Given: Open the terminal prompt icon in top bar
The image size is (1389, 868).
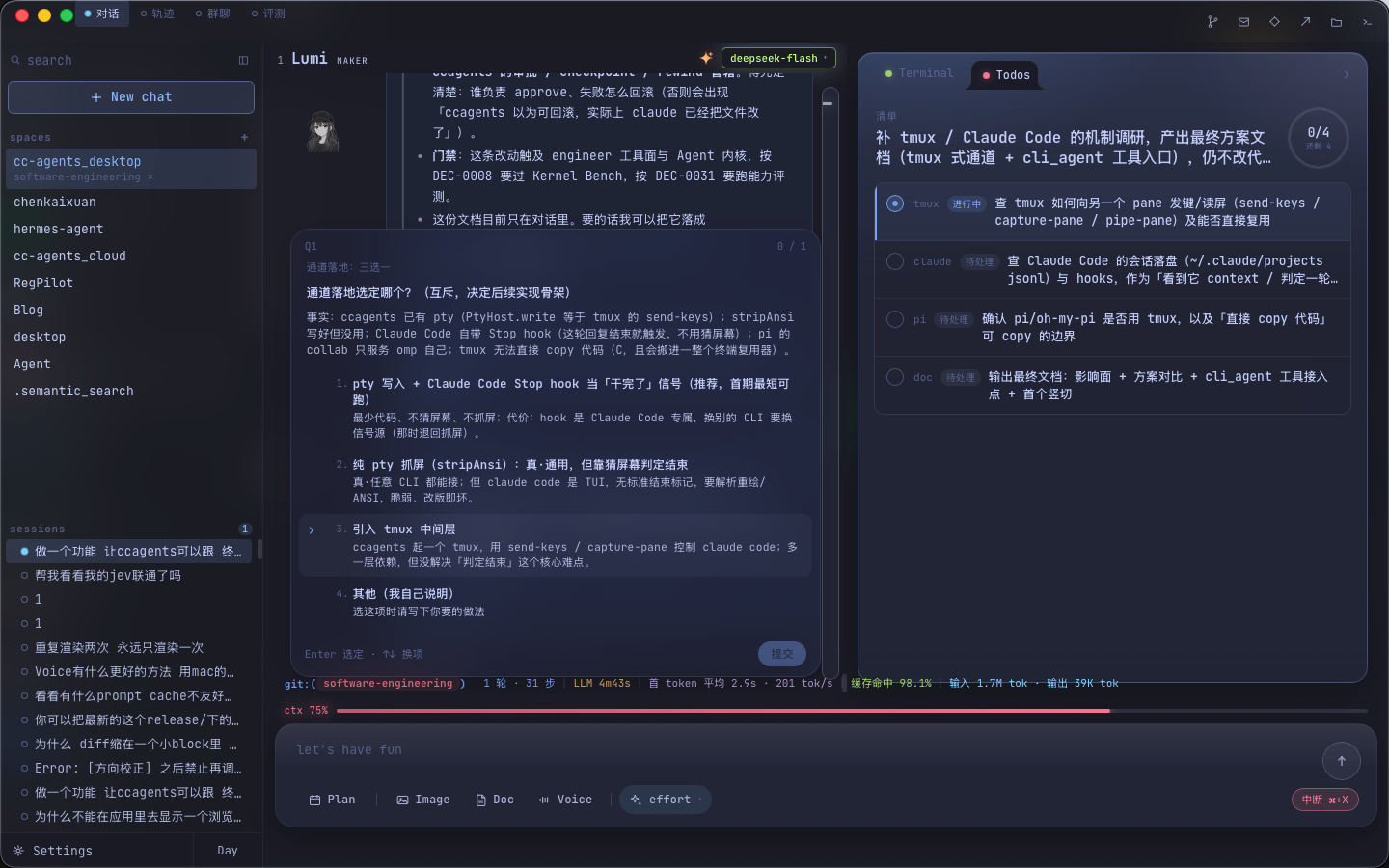Looking at the screenshot, I should pos(1367,22).
